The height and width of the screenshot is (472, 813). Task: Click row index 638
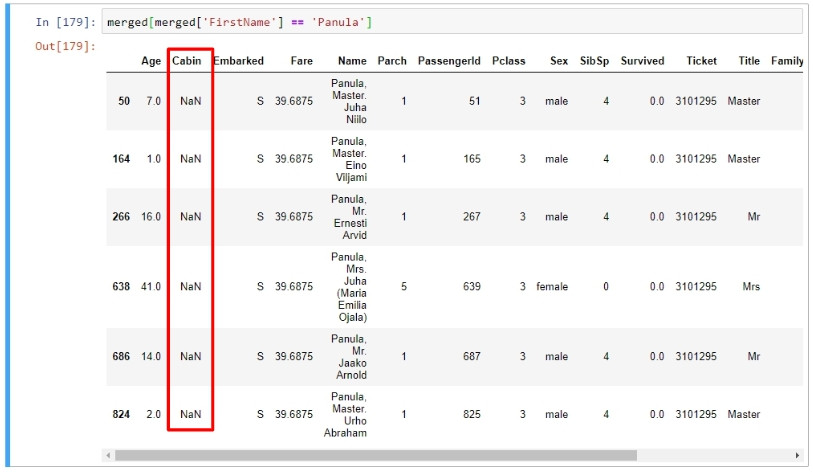(121, 286)
